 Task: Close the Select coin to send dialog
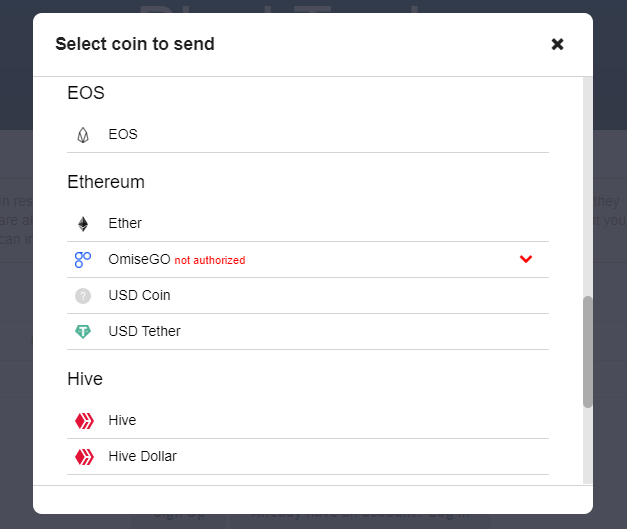pos(557,44)
